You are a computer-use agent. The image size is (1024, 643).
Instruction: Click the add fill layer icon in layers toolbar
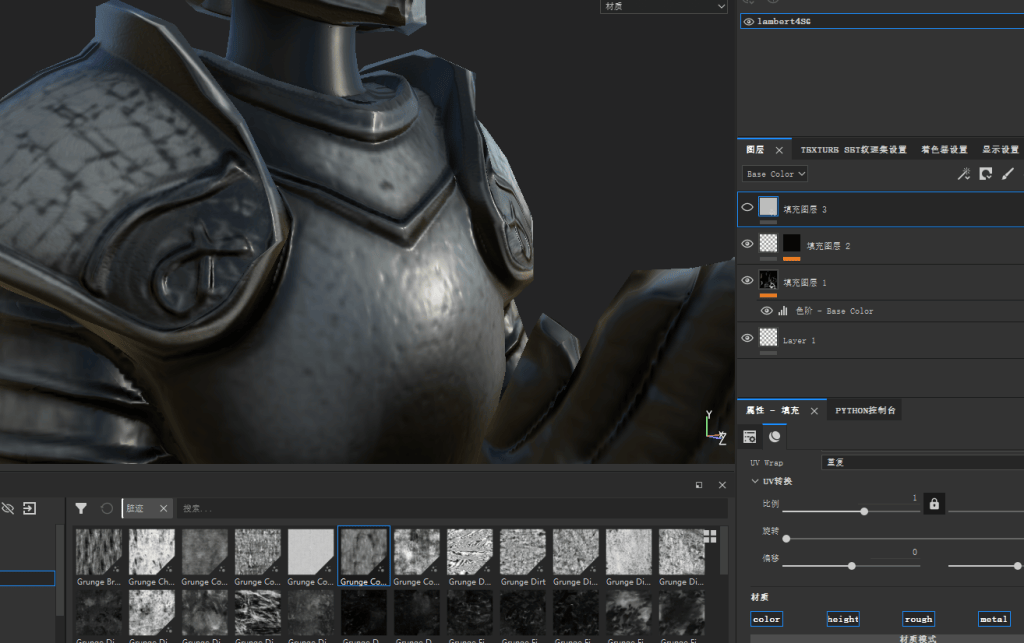click(985, 174)
